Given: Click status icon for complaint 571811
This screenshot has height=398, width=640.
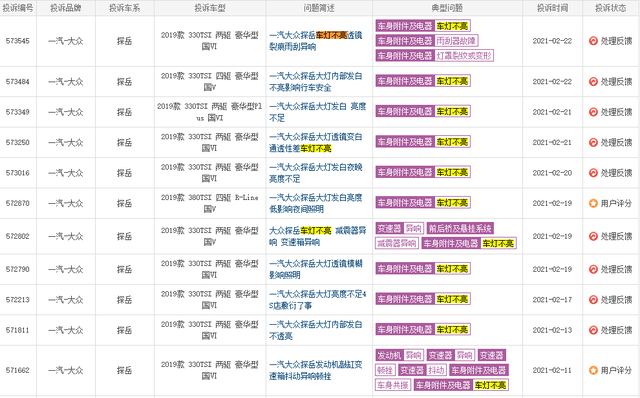Looking at the screenshot, I should (593, 330).
